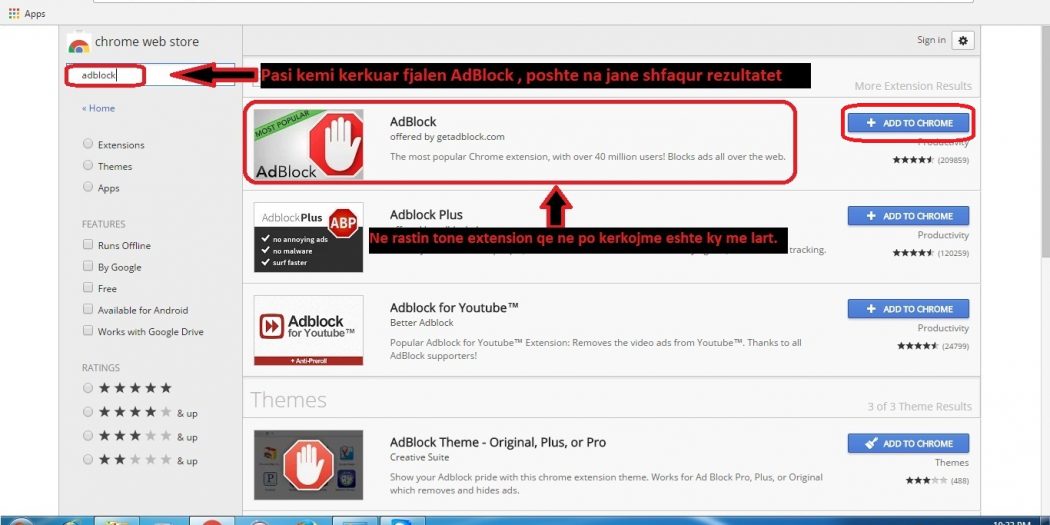
Task: Add Adblock for Youtube to Chrome
Action: pyautogui.click(x=908, y=309)
